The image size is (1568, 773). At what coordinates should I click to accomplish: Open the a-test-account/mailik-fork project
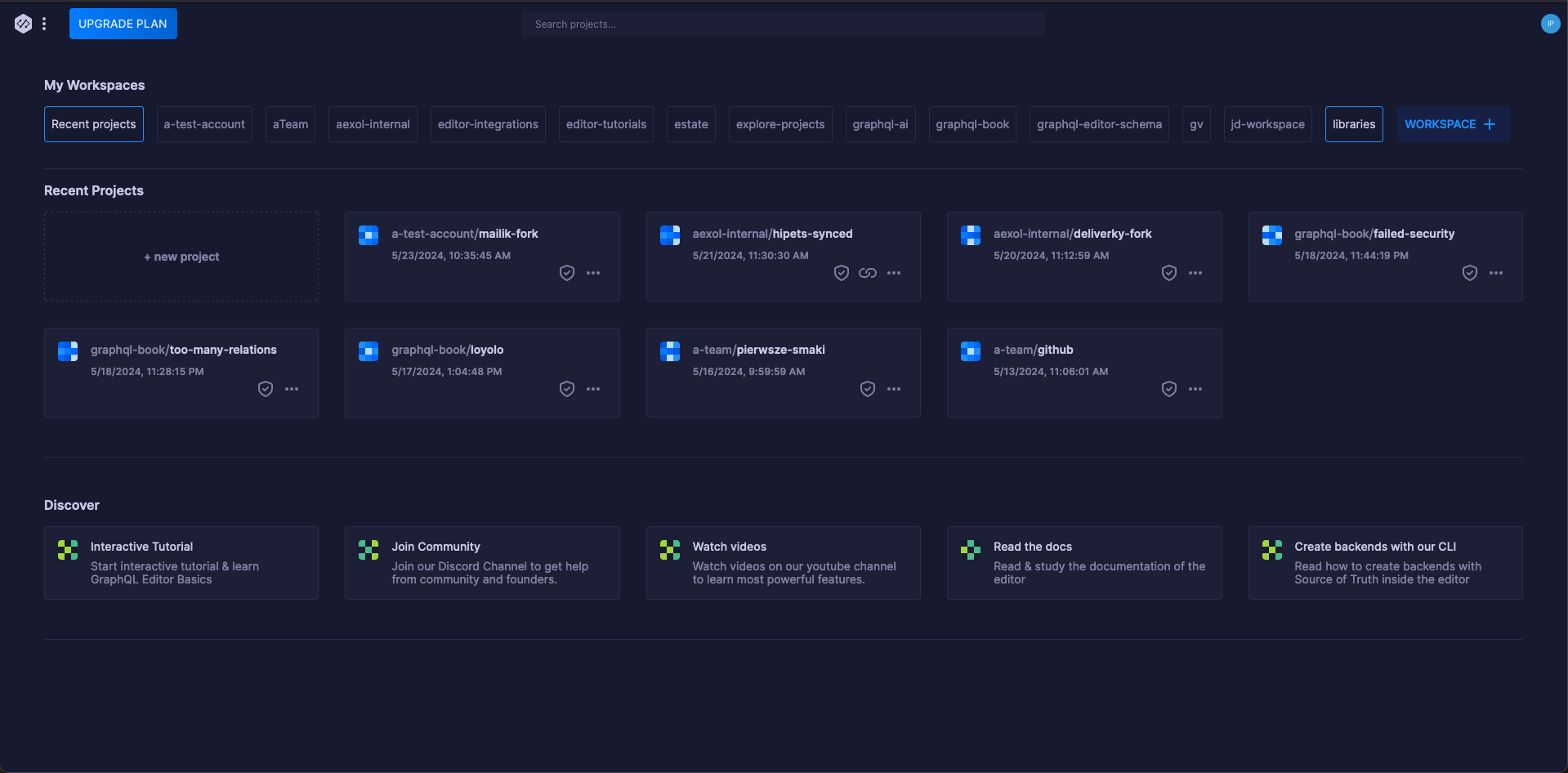pos(482,257)
